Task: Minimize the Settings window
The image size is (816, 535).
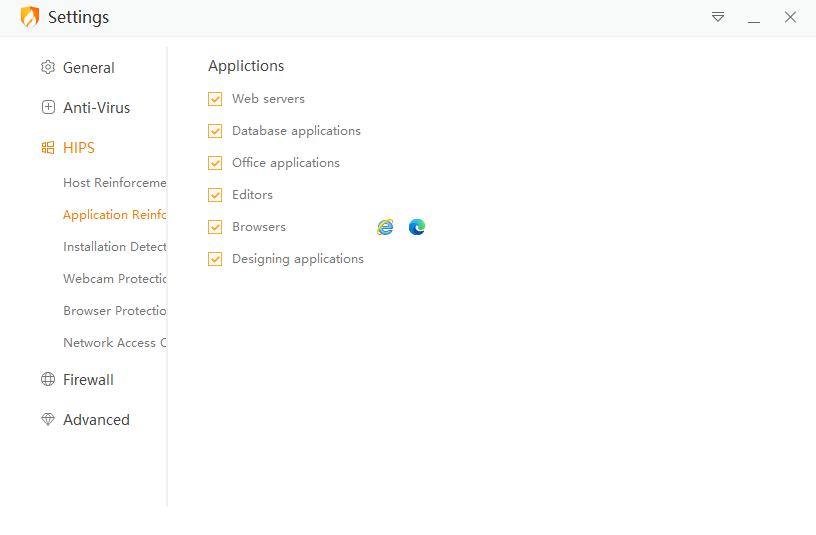Action: pos(754,18)
